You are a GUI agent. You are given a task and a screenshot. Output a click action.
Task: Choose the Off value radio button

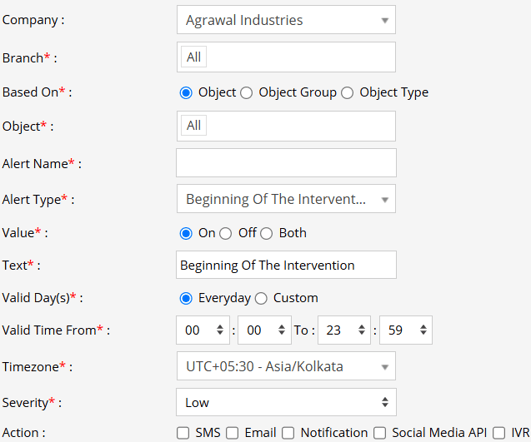coord(226,233)
